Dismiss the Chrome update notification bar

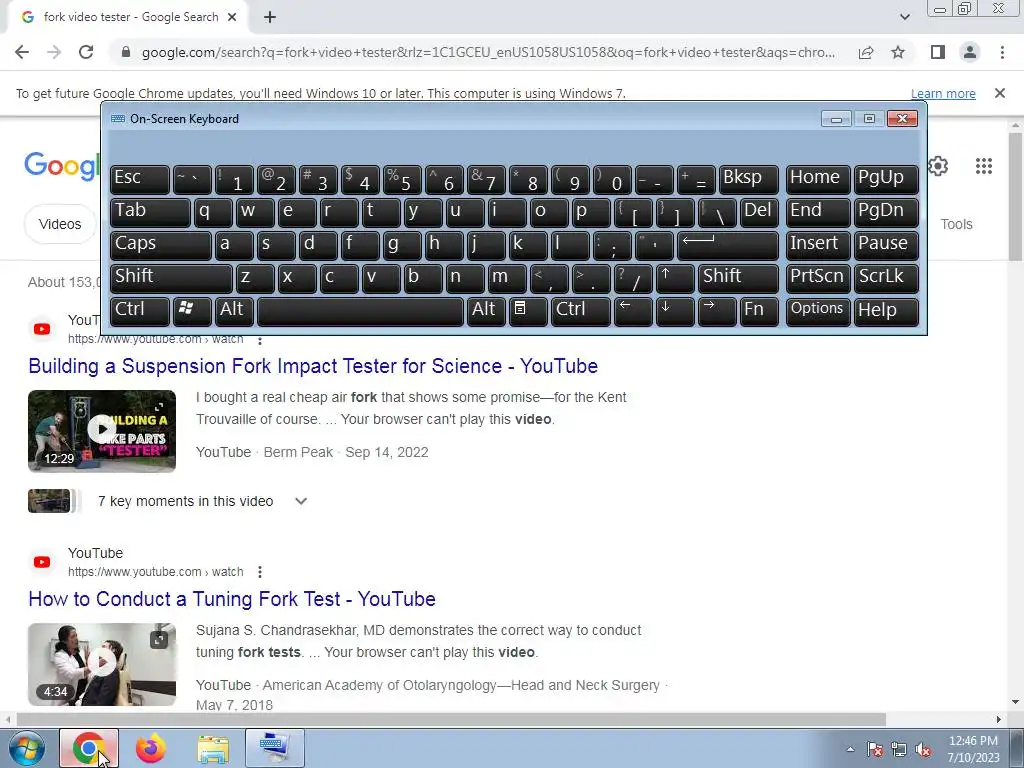pos(999,93)
